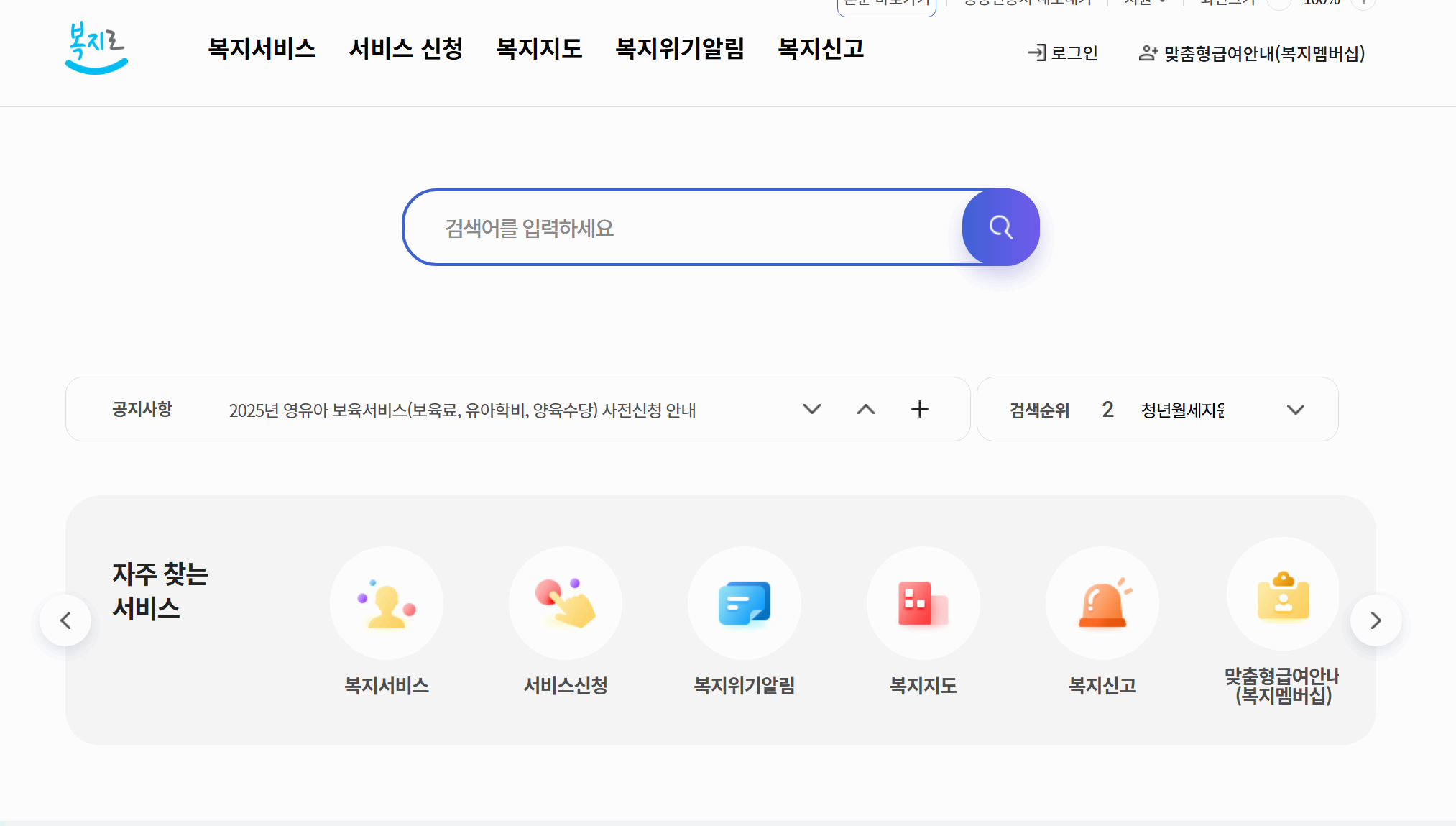Expand the 검색순위 ranking dropdown
1456x826 pixels.
coord(1295,410)
